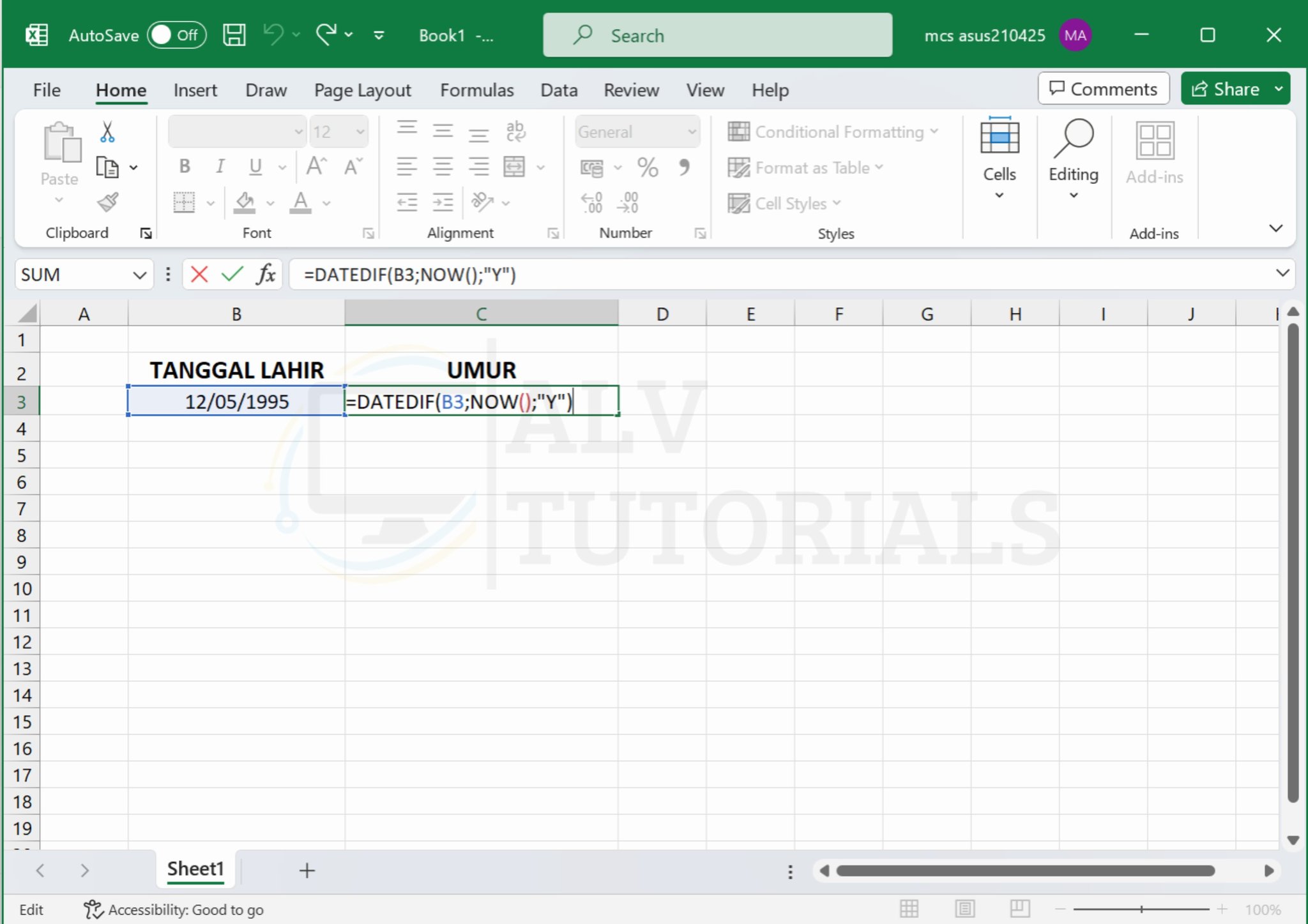Open the Formulas ribbon tab

[x=476, y=90]
